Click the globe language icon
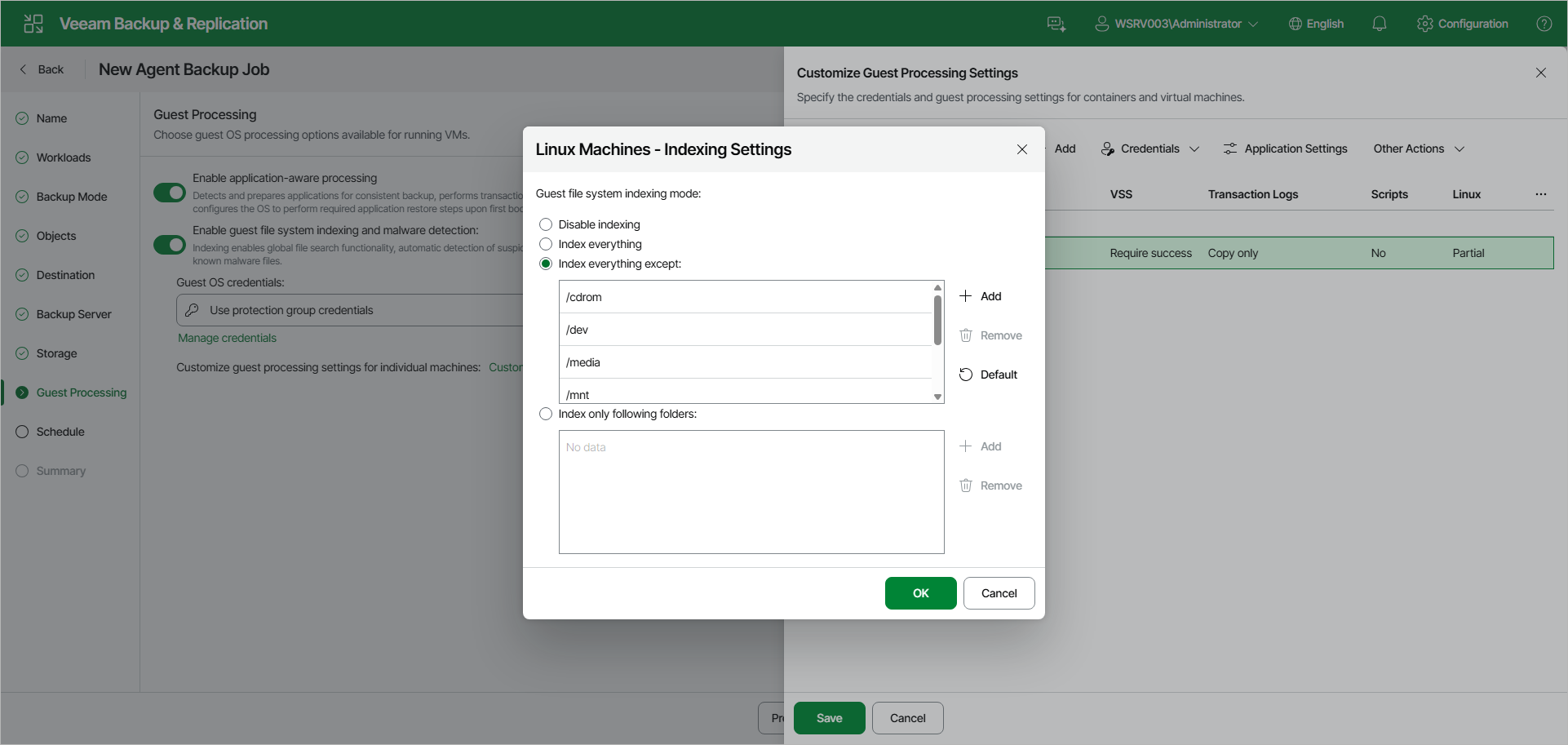The image size is (1568, 745). coord(1295,24)
